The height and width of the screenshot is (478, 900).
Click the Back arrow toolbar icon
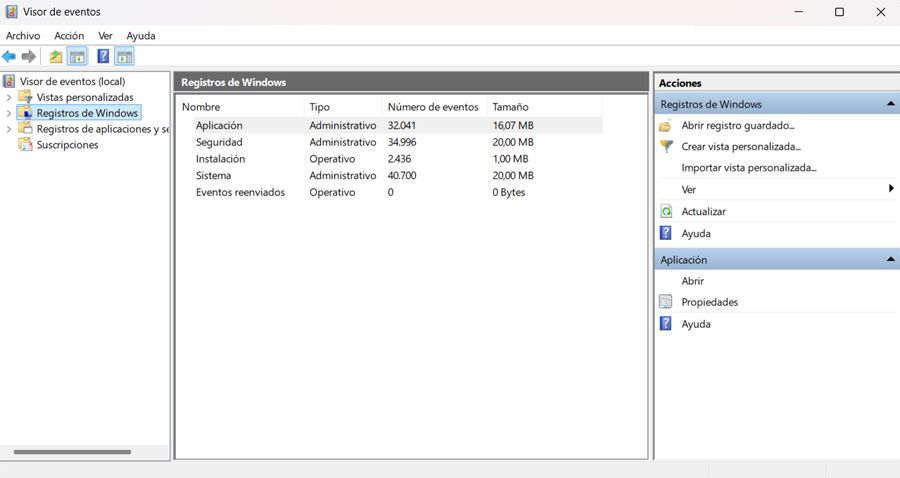click(9, 56)
